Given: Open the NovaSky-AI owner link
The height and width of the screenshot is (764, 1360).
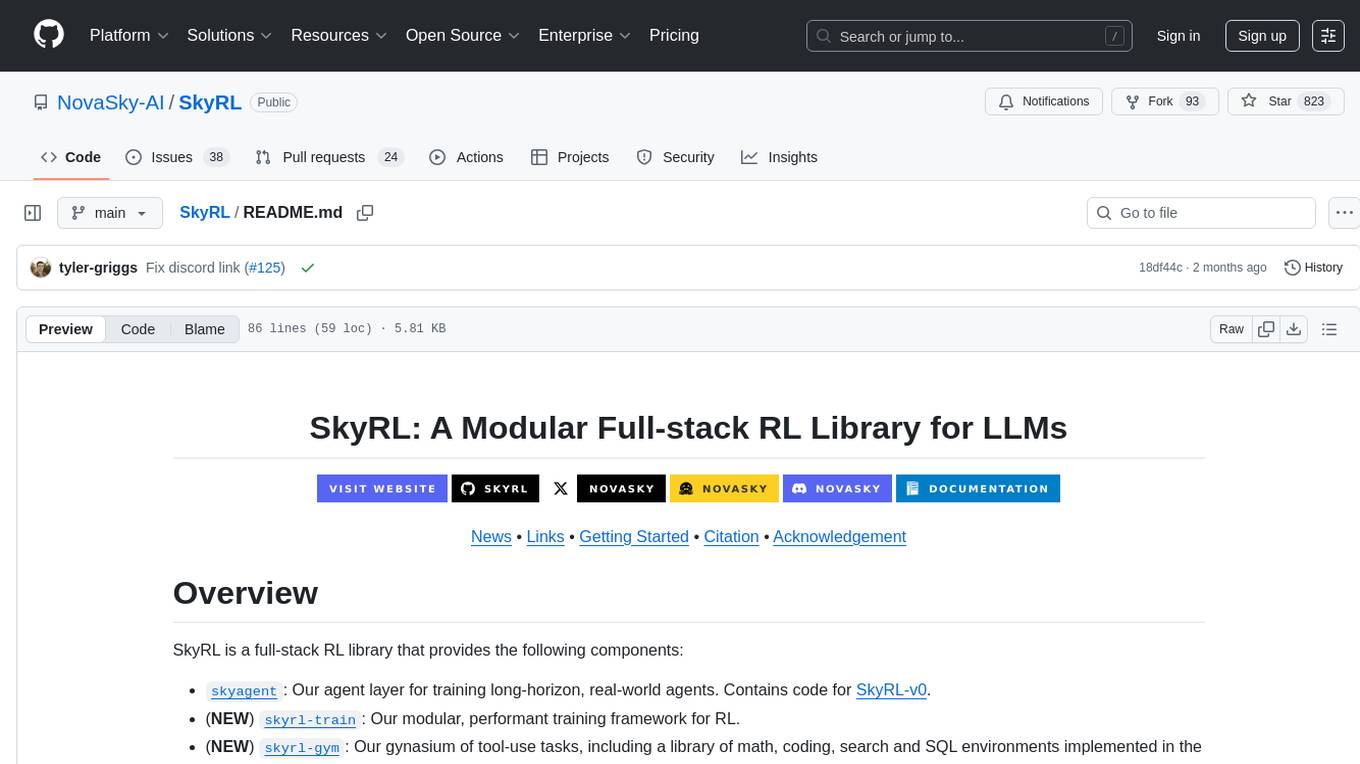Looking at the screenshot, I should (111, 102).
